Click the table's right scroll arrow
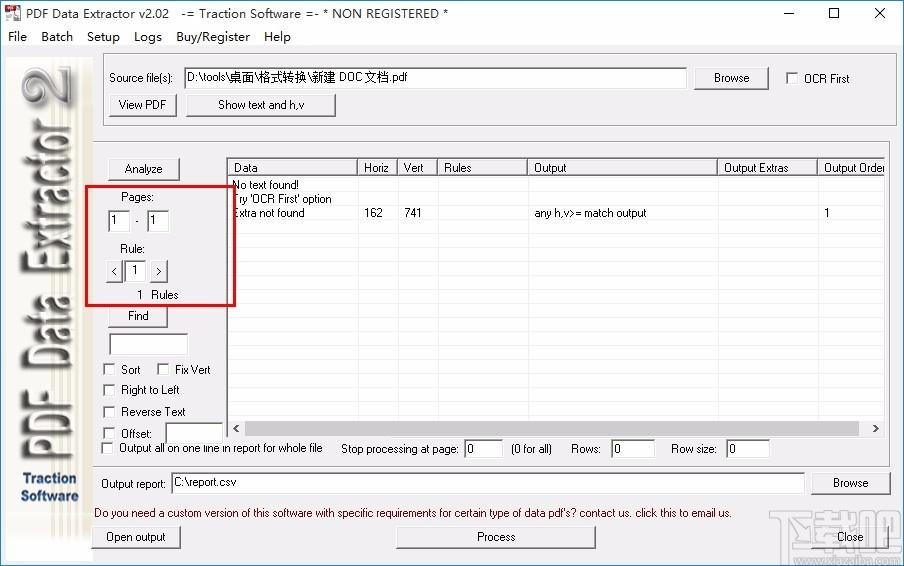904x566 pixels. (x=875, y=428)
